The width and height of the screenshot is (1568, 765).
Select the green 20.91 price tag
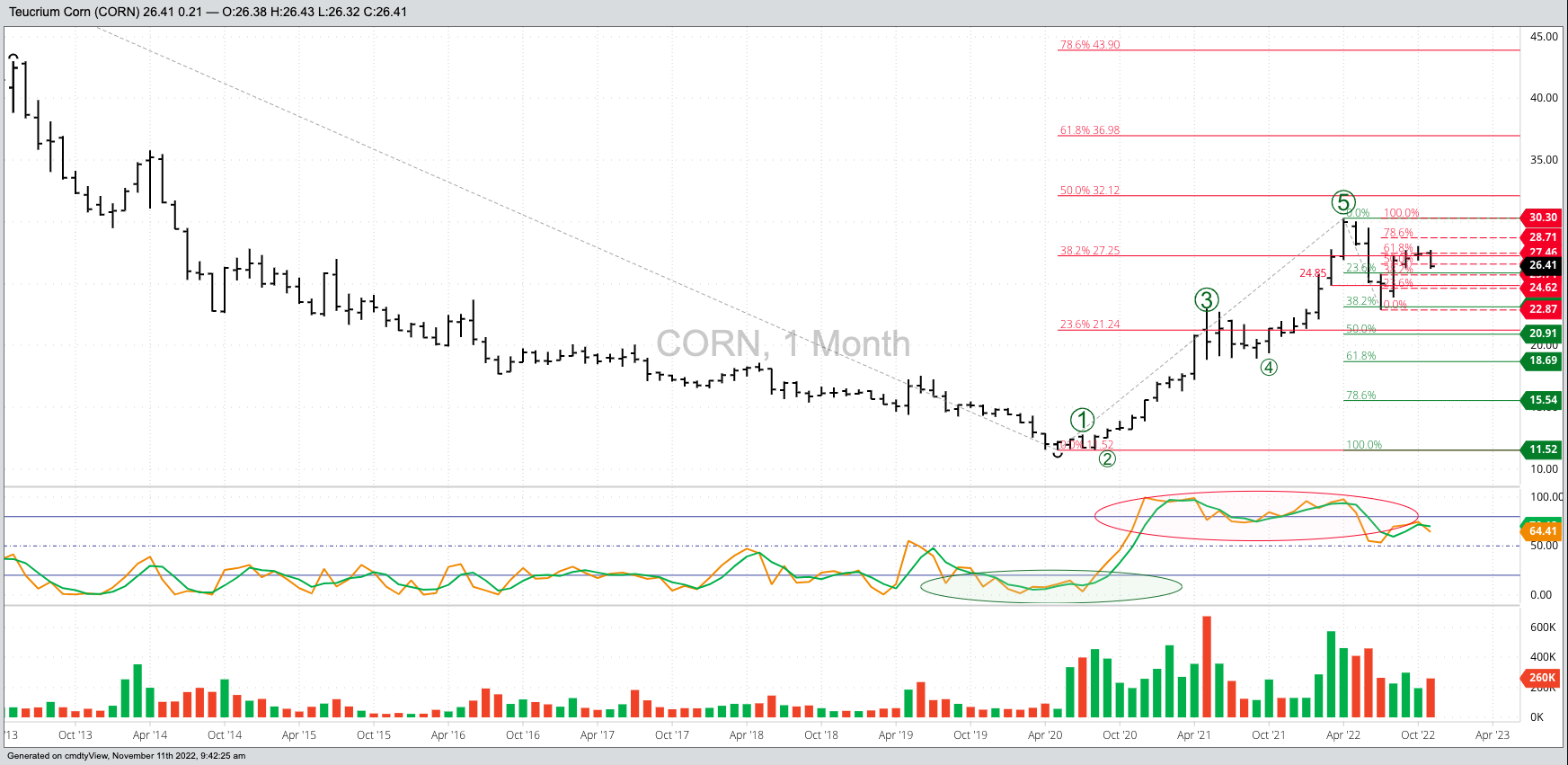(1543, 334)
